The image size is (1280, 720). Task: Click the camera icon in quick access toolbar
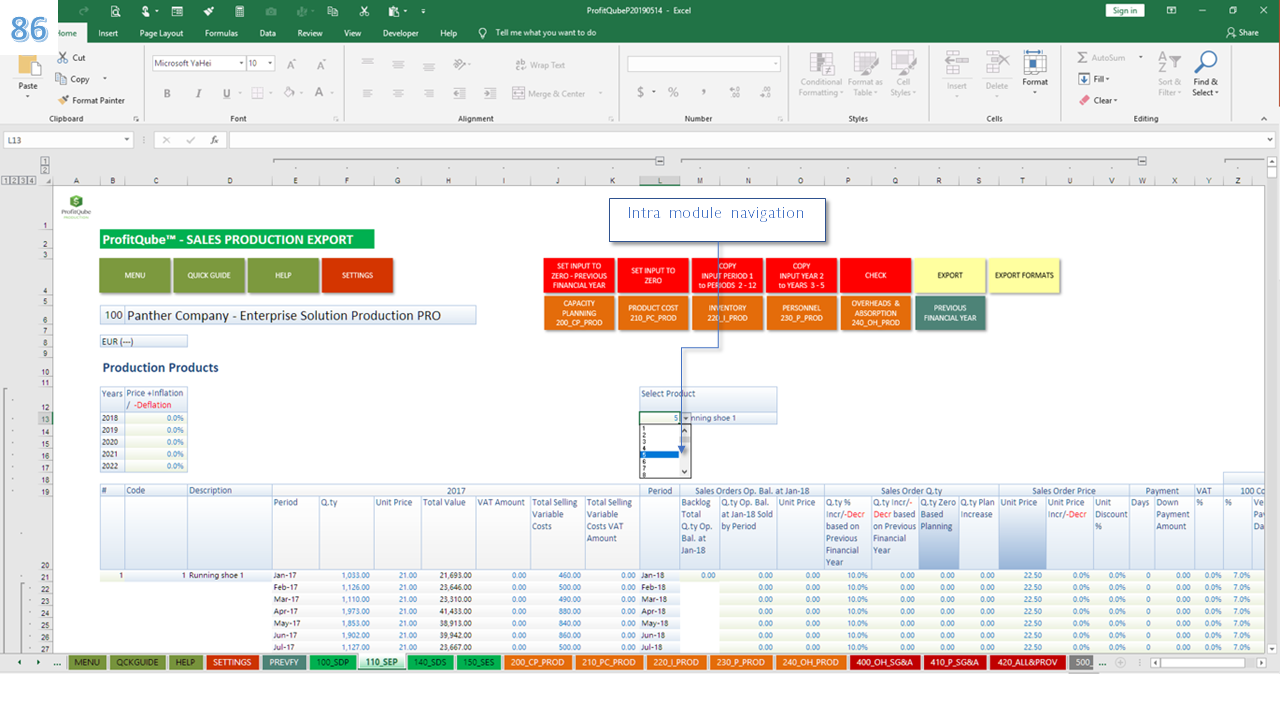tap(271, 11)
